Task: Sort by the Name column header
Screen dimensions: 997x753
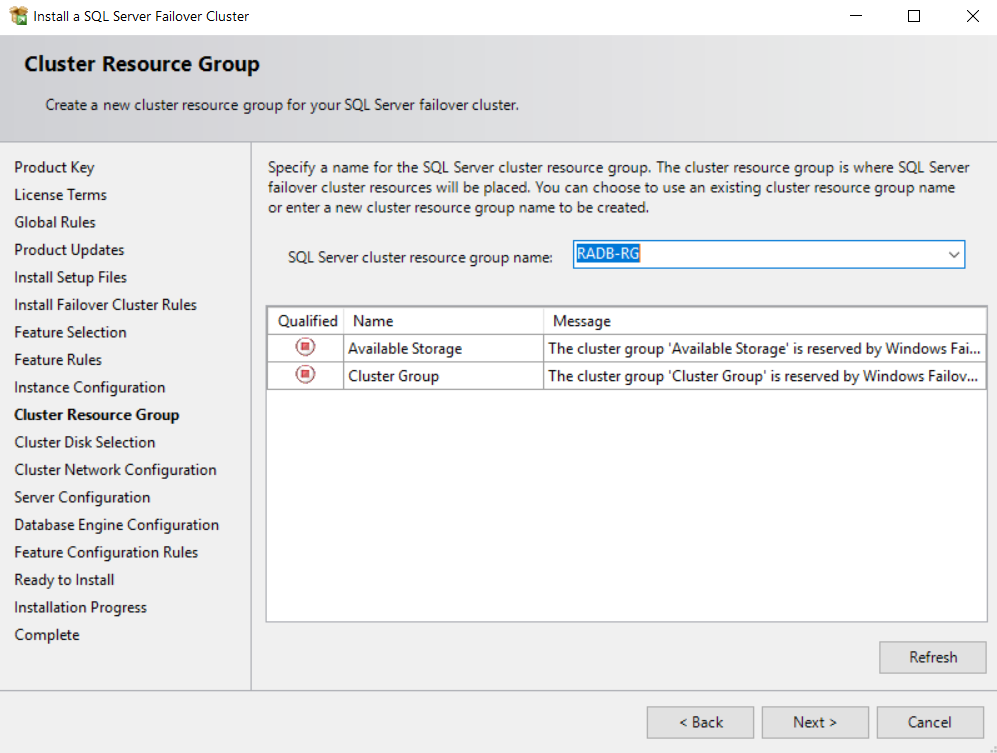Action: pyautogui.click(x=443, y=321)
